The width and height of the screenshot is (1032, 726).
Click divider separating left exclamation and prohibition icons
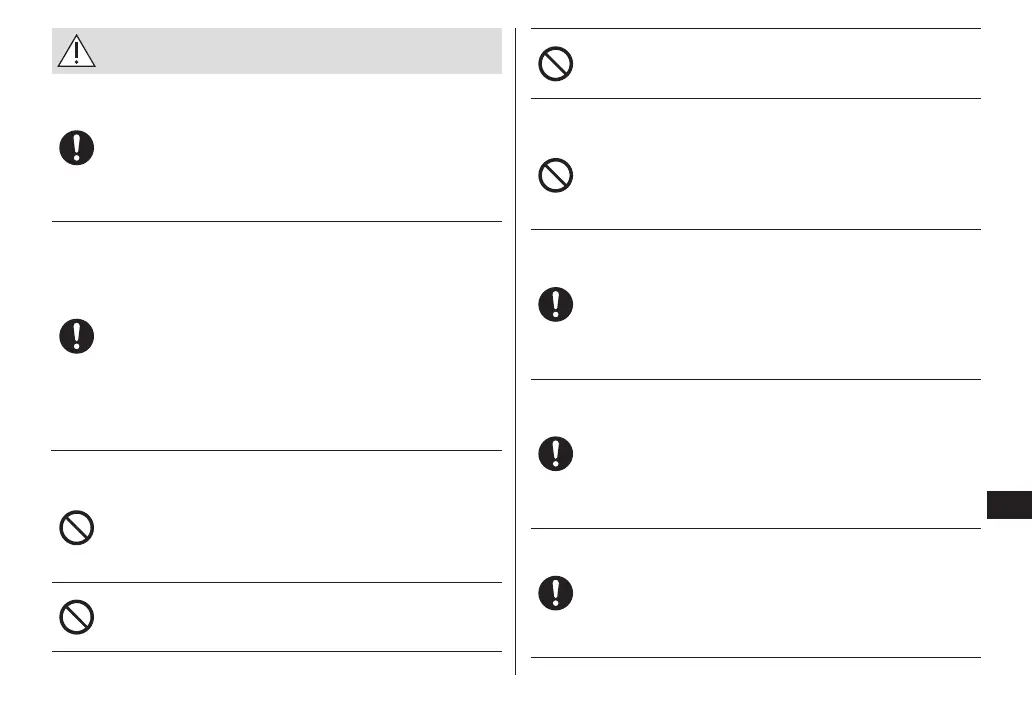276,451
